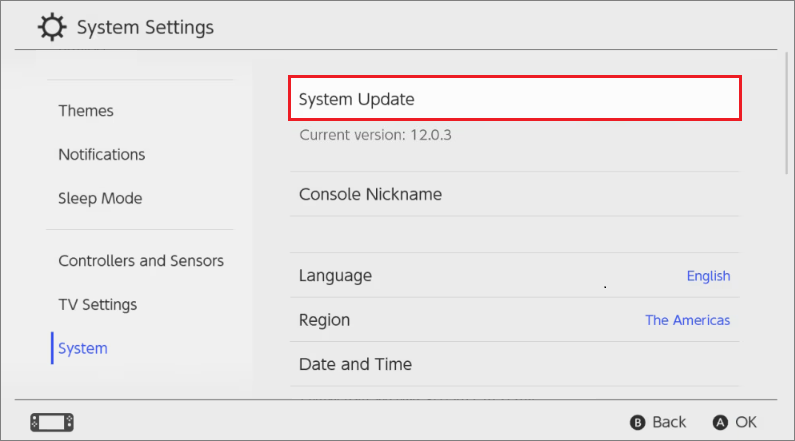
Task: Click The Americas region value
Action: pyautogui.click(x=687, y=321)
